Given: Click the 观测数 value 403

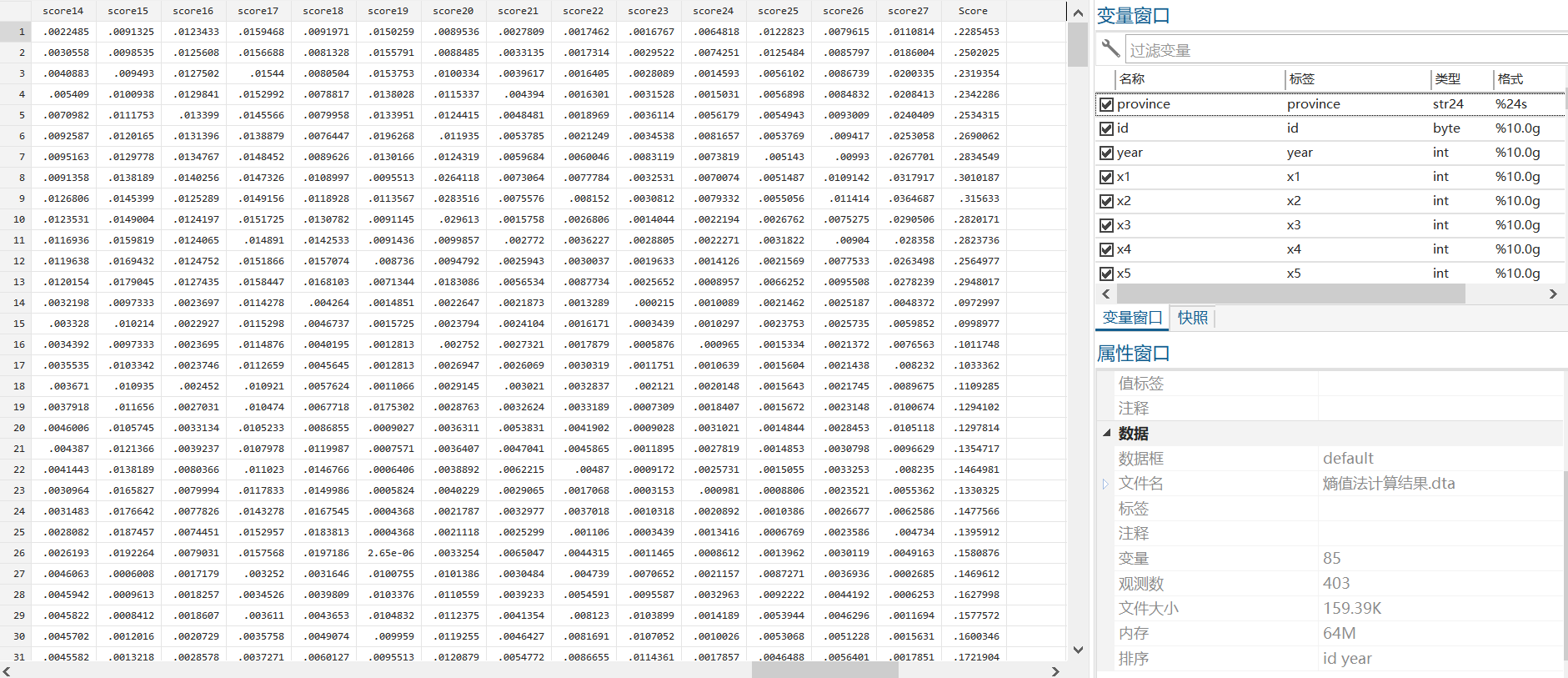Looking at the screenshot, I should pyautogui.click(x=1336, y=584).
